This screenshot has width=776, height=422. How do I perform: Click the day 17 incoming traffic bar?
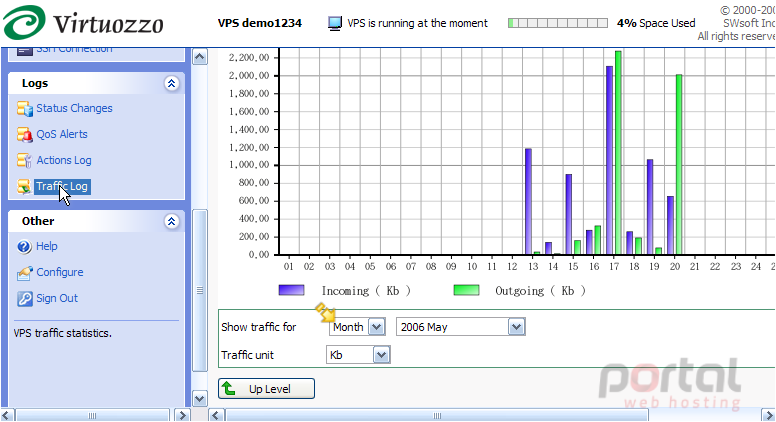tap(609, 160)
